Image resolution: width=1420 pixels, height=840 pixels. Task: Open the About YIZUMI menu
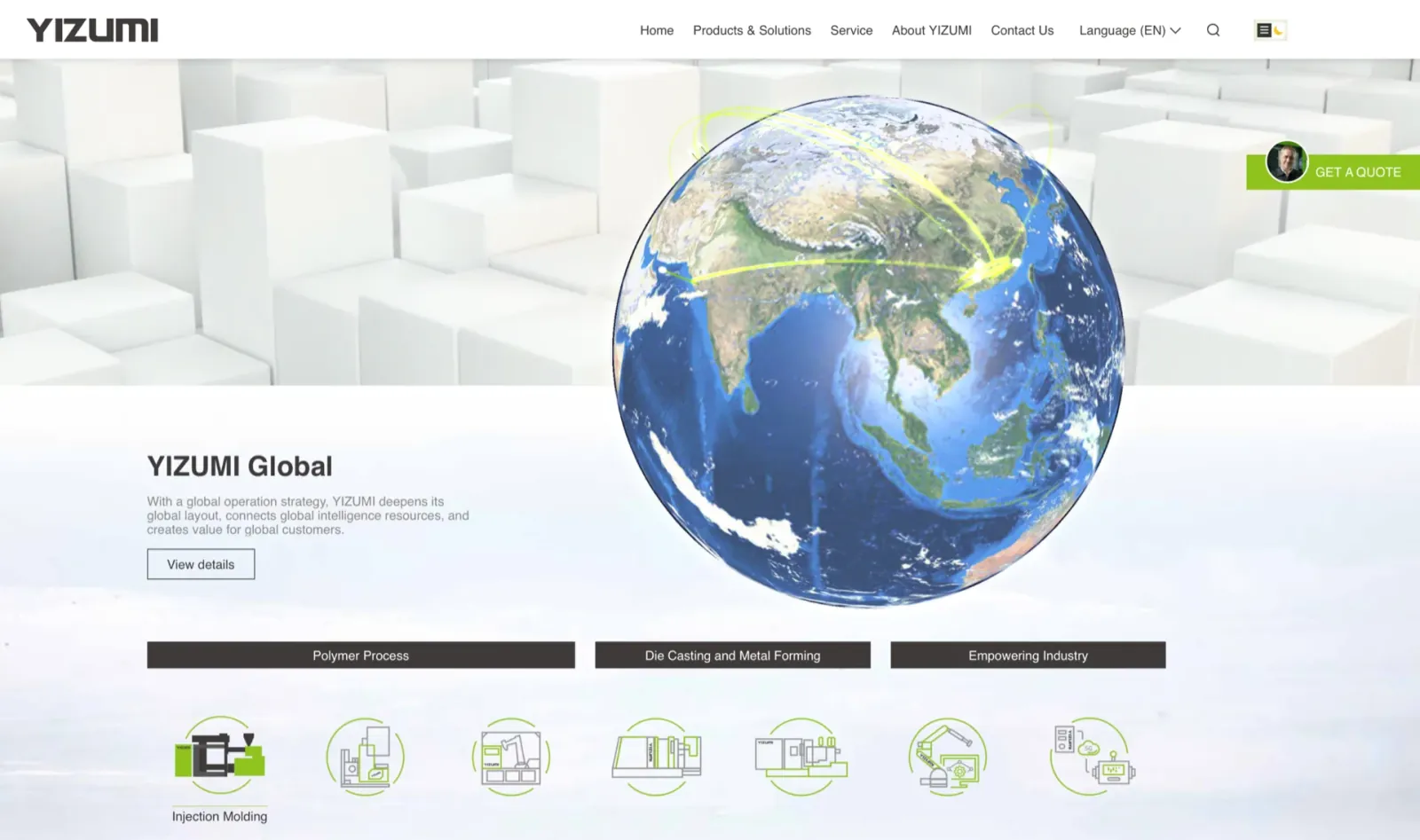[x=932, y=30]
